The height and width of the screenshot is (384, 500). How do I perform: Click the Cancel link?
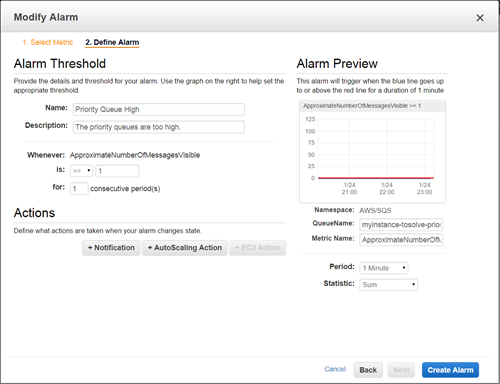tap(335, 369)
